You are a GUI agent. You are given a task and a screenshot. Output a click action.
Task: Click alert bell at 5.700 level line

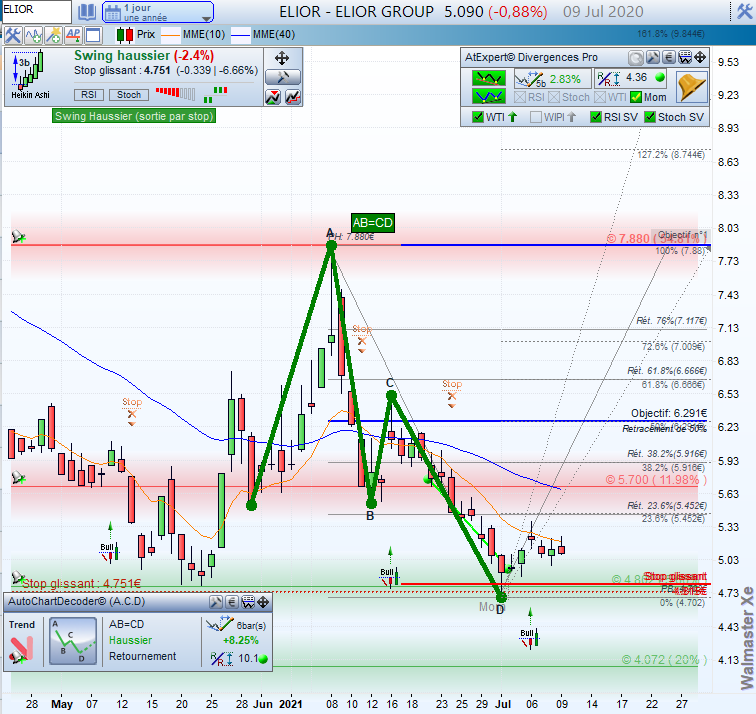point(18,478)
